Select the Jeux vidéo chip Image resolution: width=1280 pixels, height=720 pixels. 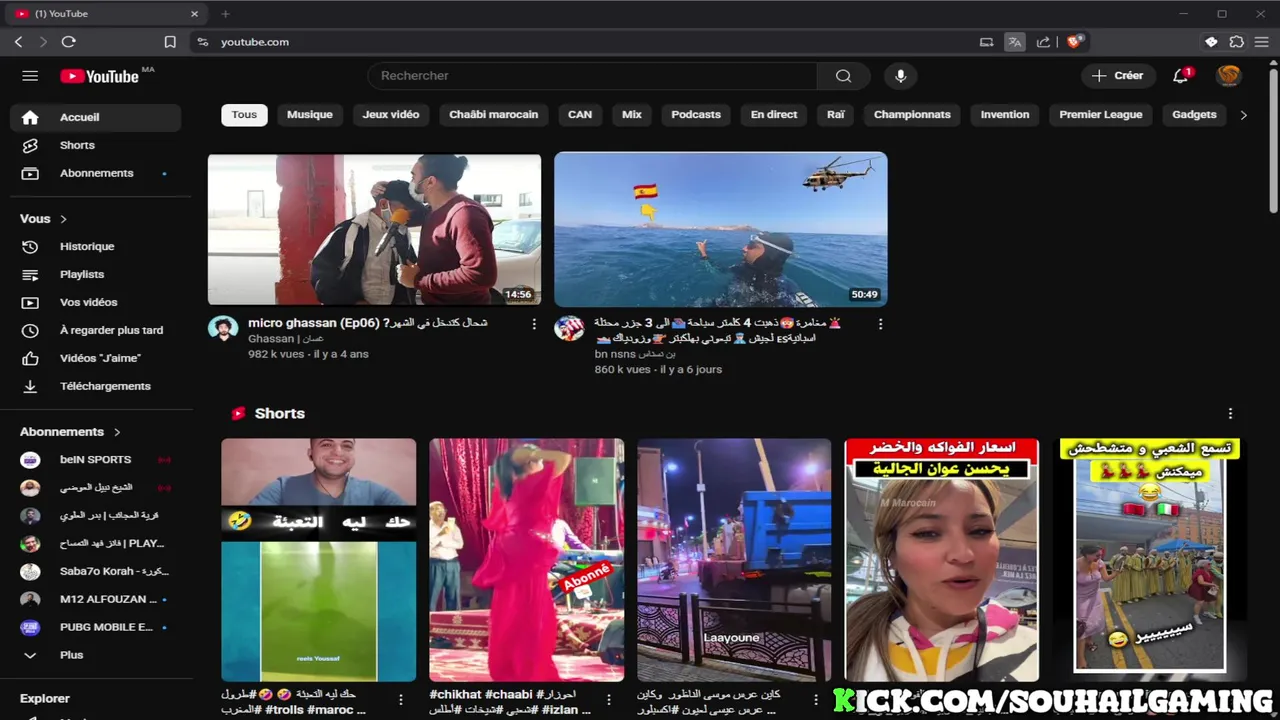[391, 115]
